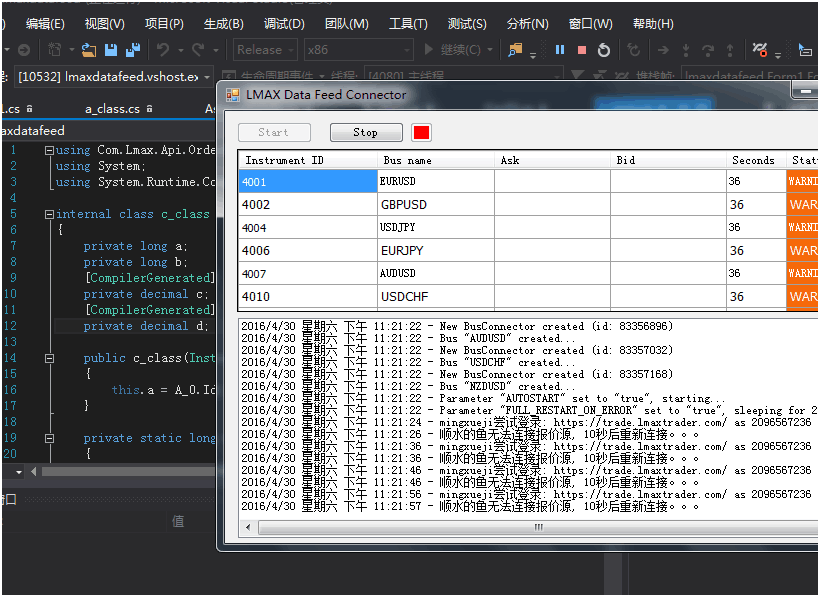
Task: Select the 4001 instrument ID cell
Action: (308, 181)
